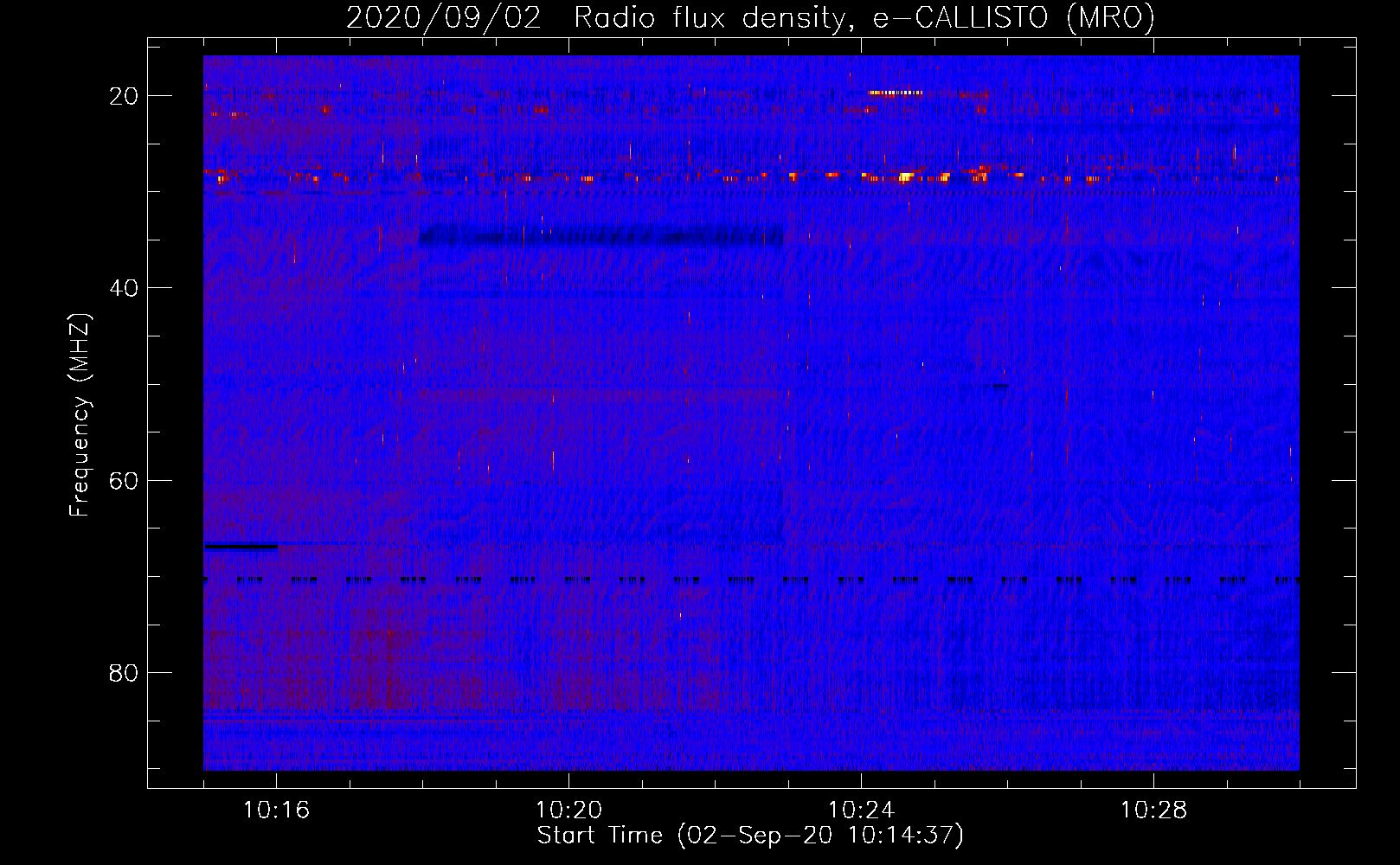Click the 40 MHz frequency tick label
The width and height of the screenshot is (1400, 865).
[x=124, y=288]
